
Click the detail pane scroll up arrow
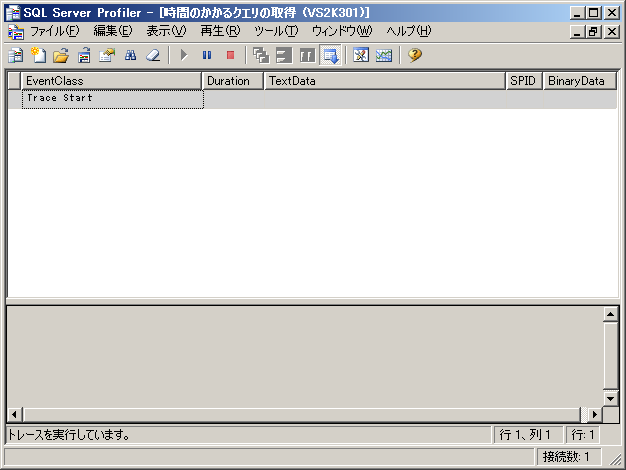click(610, 314)
